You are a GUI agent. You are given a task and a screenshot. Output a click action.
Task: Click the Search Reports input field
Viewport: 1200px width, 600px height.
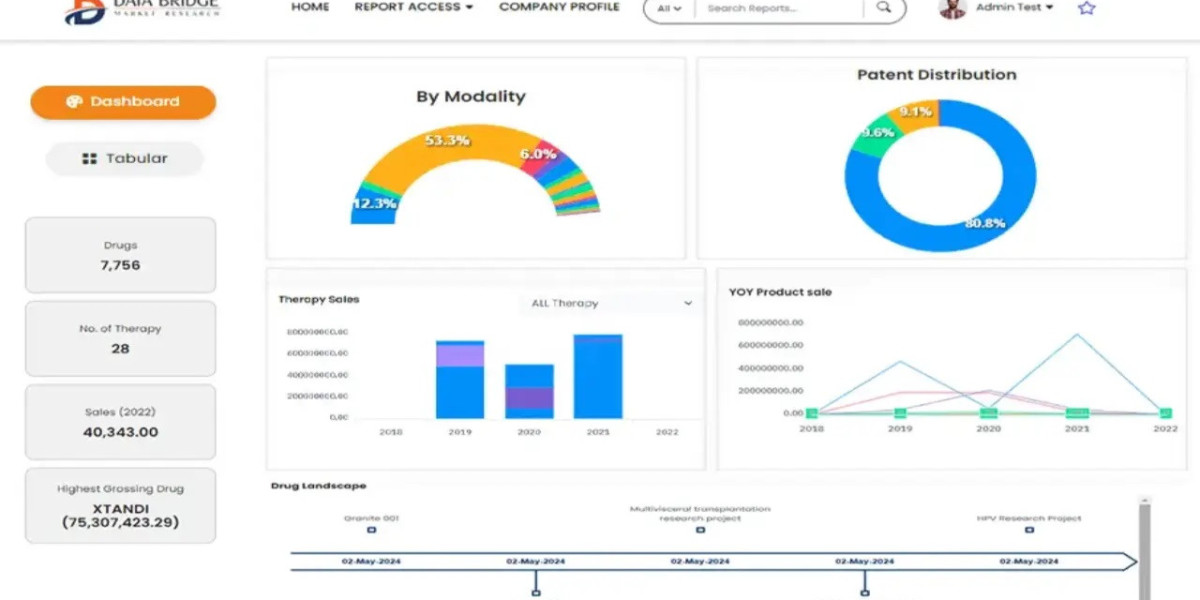780,9
